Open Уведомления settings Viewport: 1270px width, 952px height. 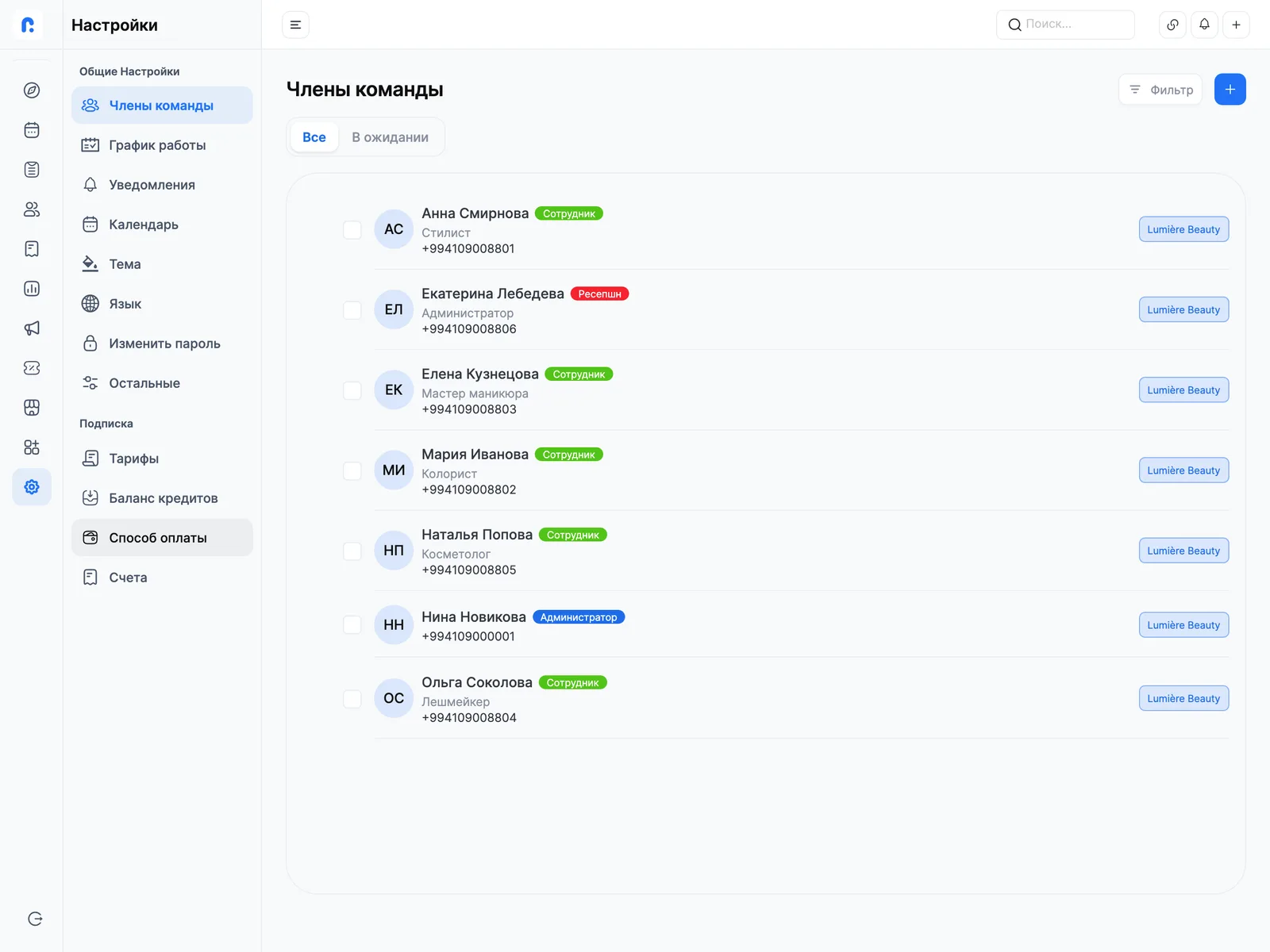pyautogui.click(x=162, y=185)
